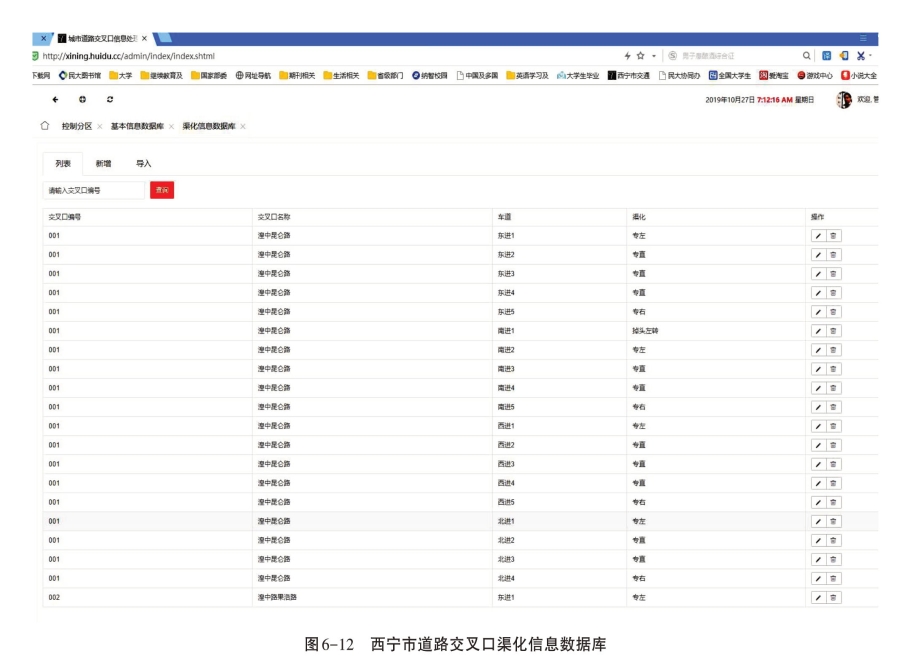Screen dimensions: 902x670
Task: Click the 交叉口编号 search input field
Action: 94,190
